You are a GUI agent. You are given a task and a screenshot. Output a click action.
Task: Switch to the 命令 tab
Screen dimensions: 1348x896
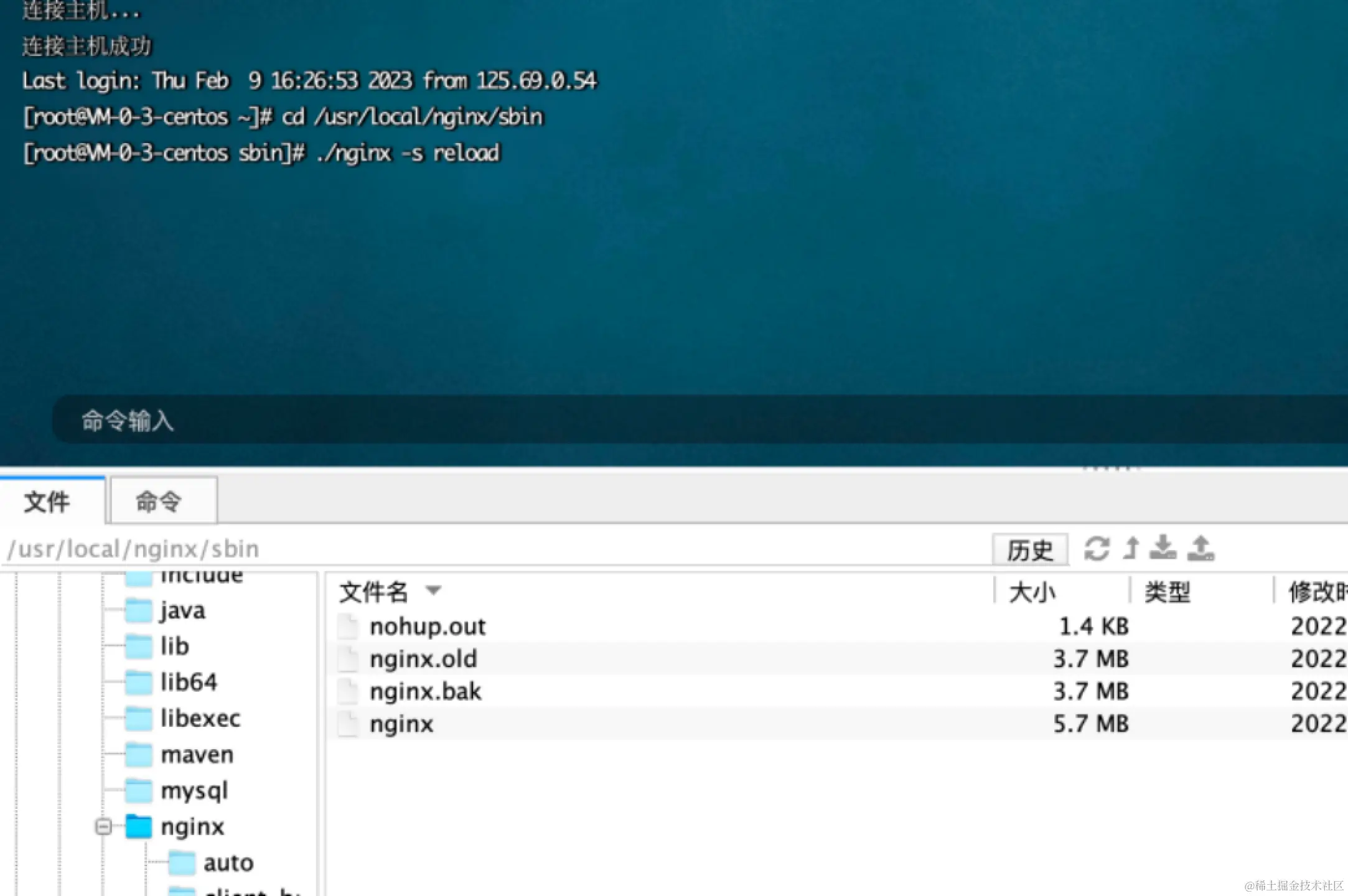(159, 502)
